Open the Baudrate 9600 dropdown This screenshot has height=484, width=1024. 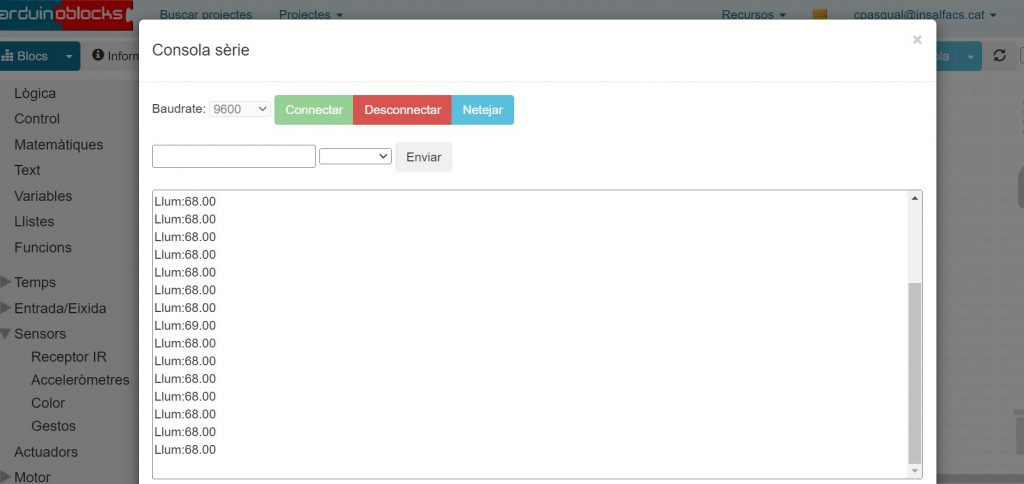tap(240, 109)
